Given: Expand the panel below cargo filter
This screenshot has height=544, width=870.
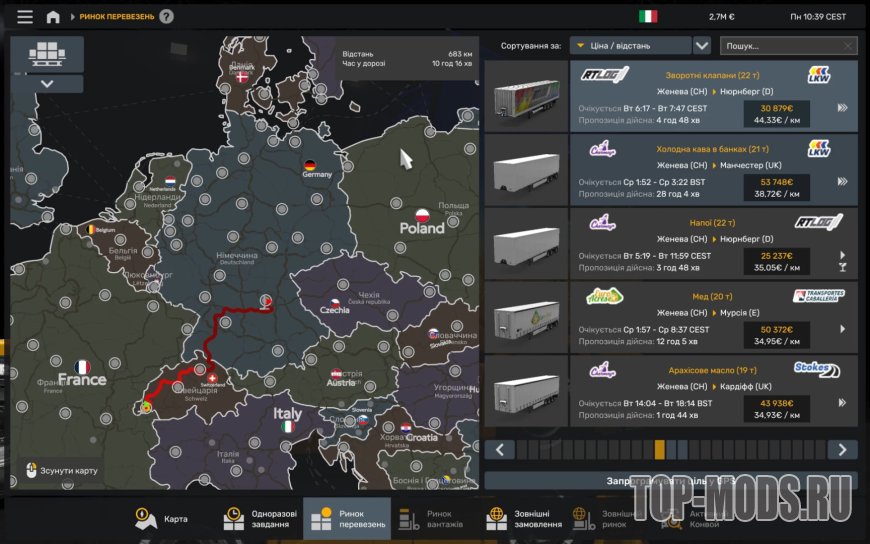Looking at the screenshot, I should click(x=47, y=84).
